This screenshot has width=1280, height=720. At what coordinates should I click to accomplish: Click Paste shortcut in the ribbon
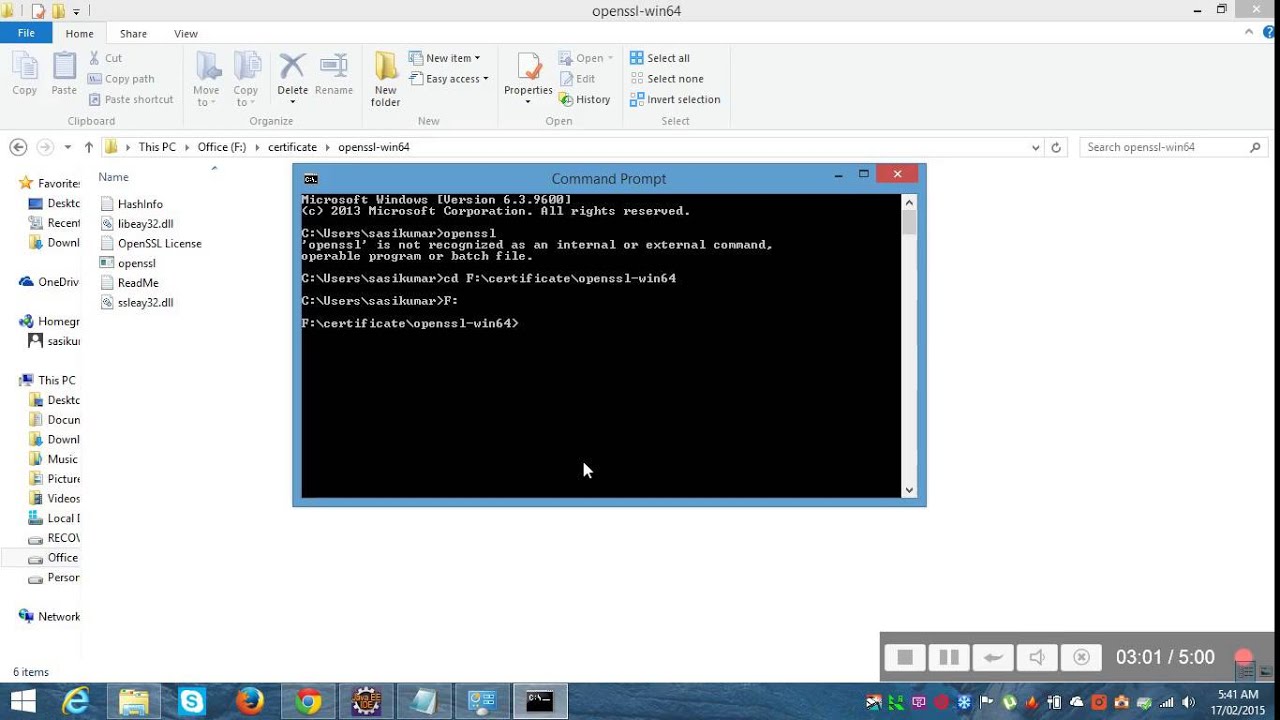click(x=131, y=99)
